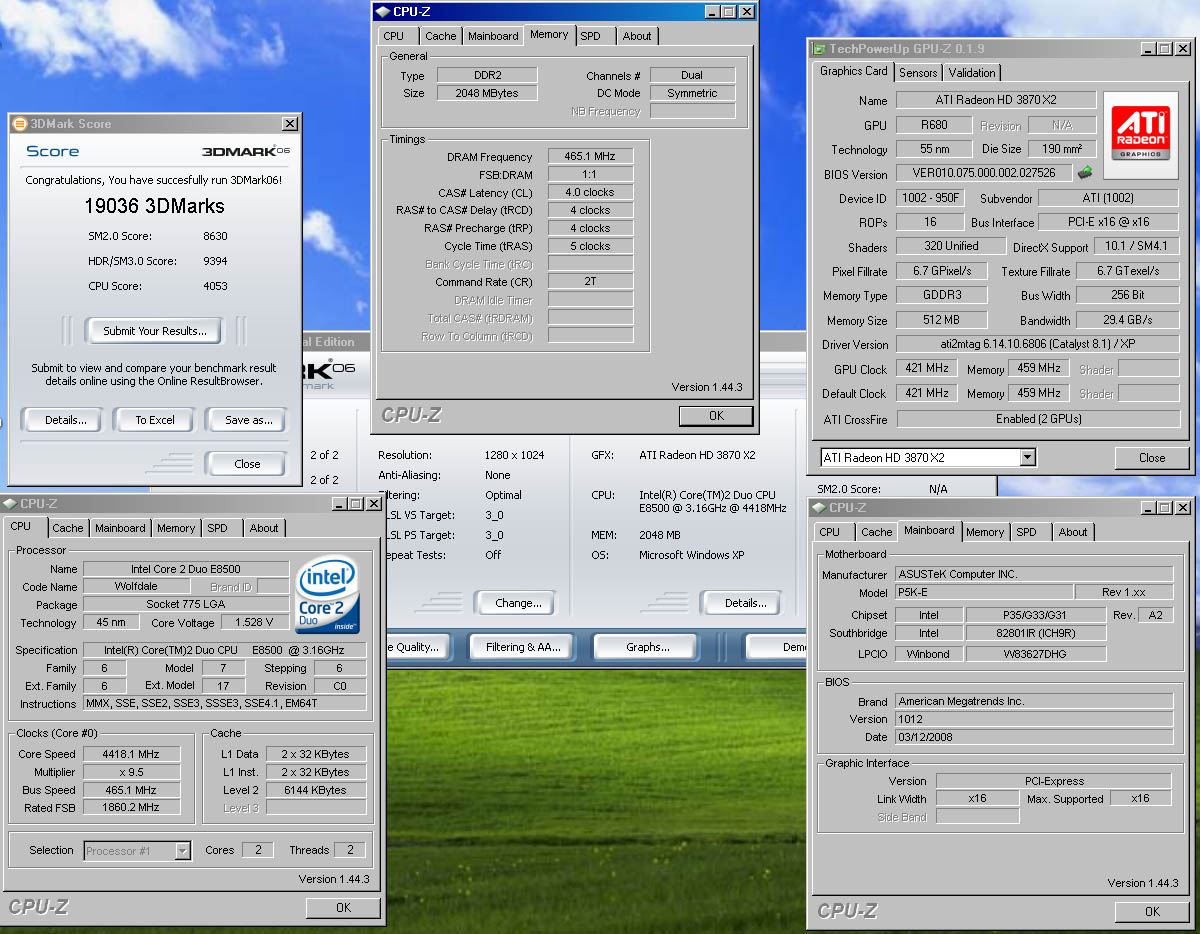Open About tab in CPU-Z CPU window
The width and height of the screenshot is (1200, 934).
264,528
